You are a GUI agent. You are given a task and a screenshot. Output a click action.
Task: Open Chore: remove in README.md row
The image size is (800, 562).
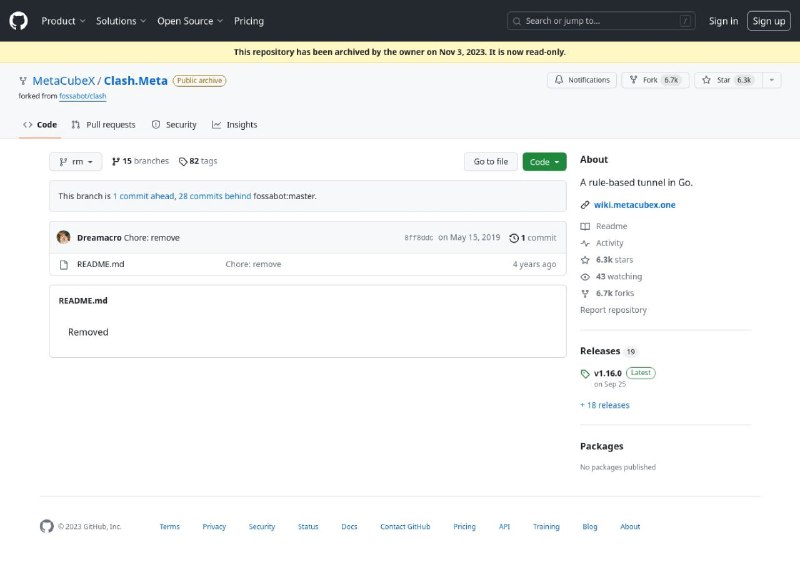tap(253, 264)
